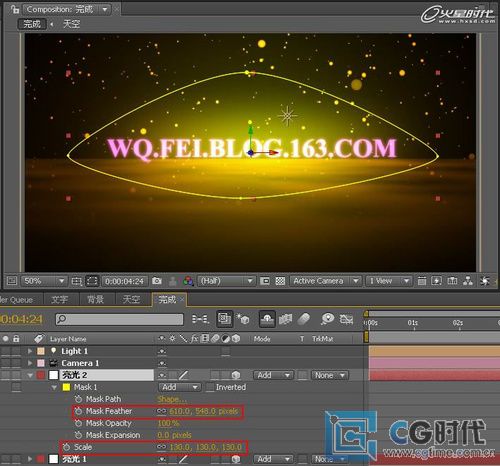500x466 pixels.
Task: Open the timeline panel icon in viewer footer
Action: 452,281
